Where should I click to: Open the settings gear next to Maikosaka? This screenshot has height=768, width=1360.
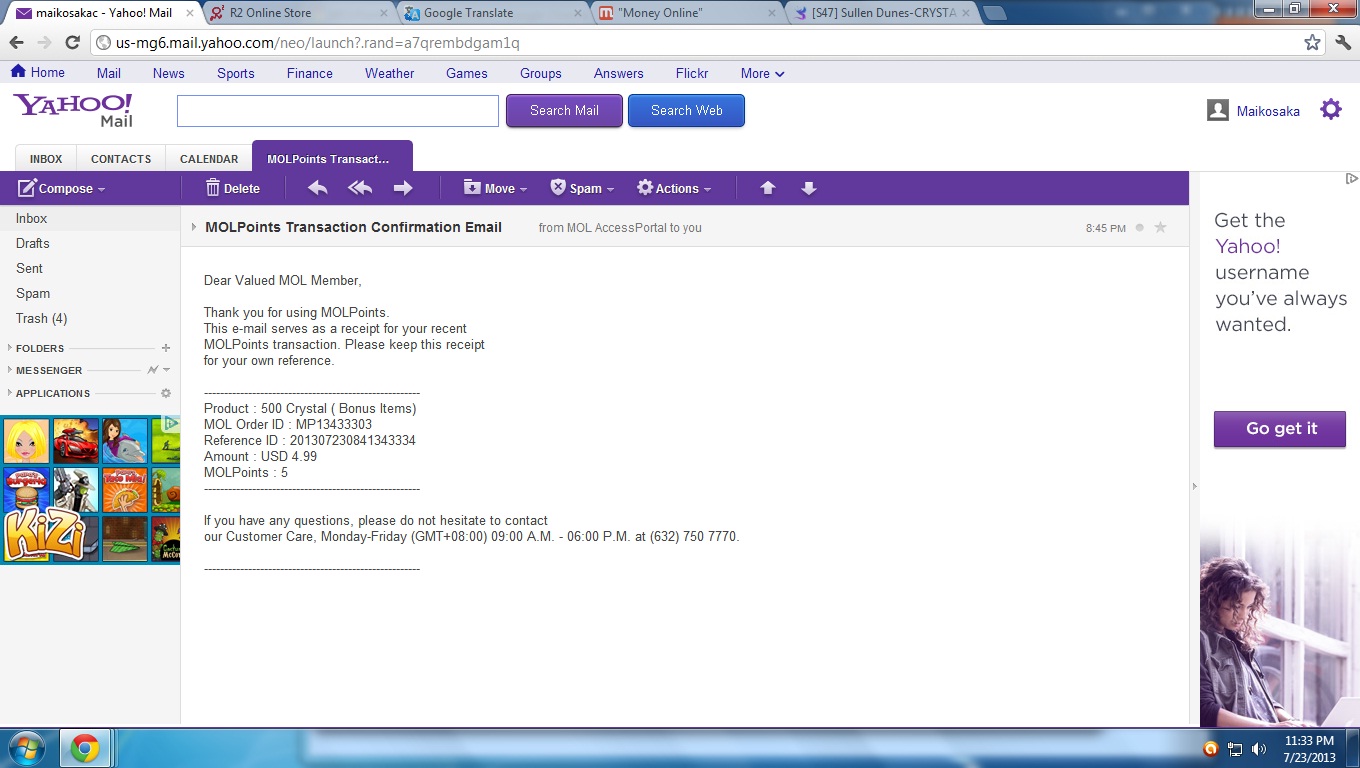(x=1330, y=110)
